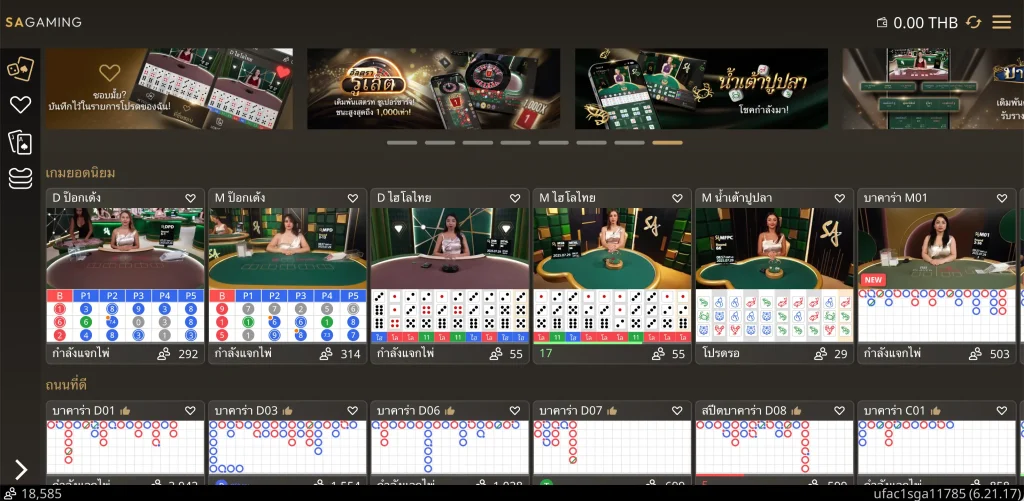Screen dimensions: 1024x501
Task: Favorite the บาคาร่า D01 table
Action: pyautogui.click(x=190, y=411)
